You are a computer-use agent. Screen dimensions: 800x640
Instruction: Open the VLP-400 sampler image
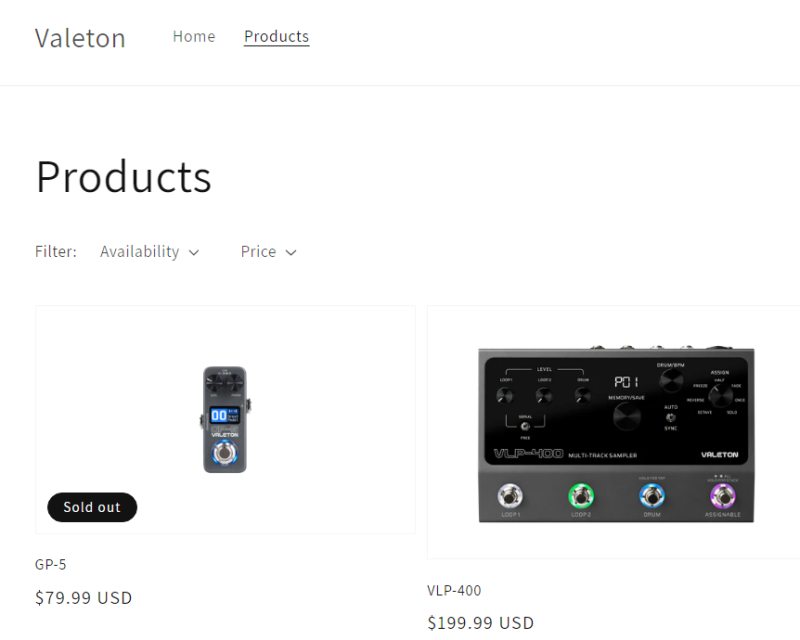[616, 434]
